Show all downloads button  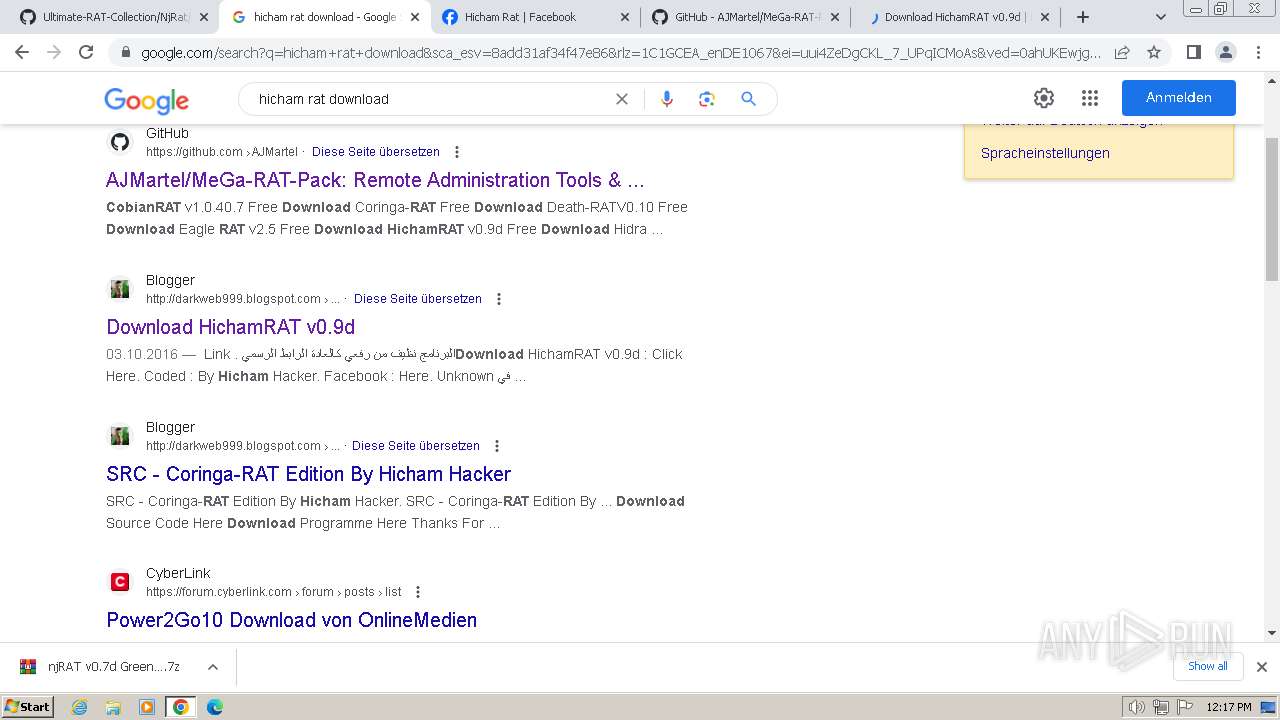[x=1208, y=666]
